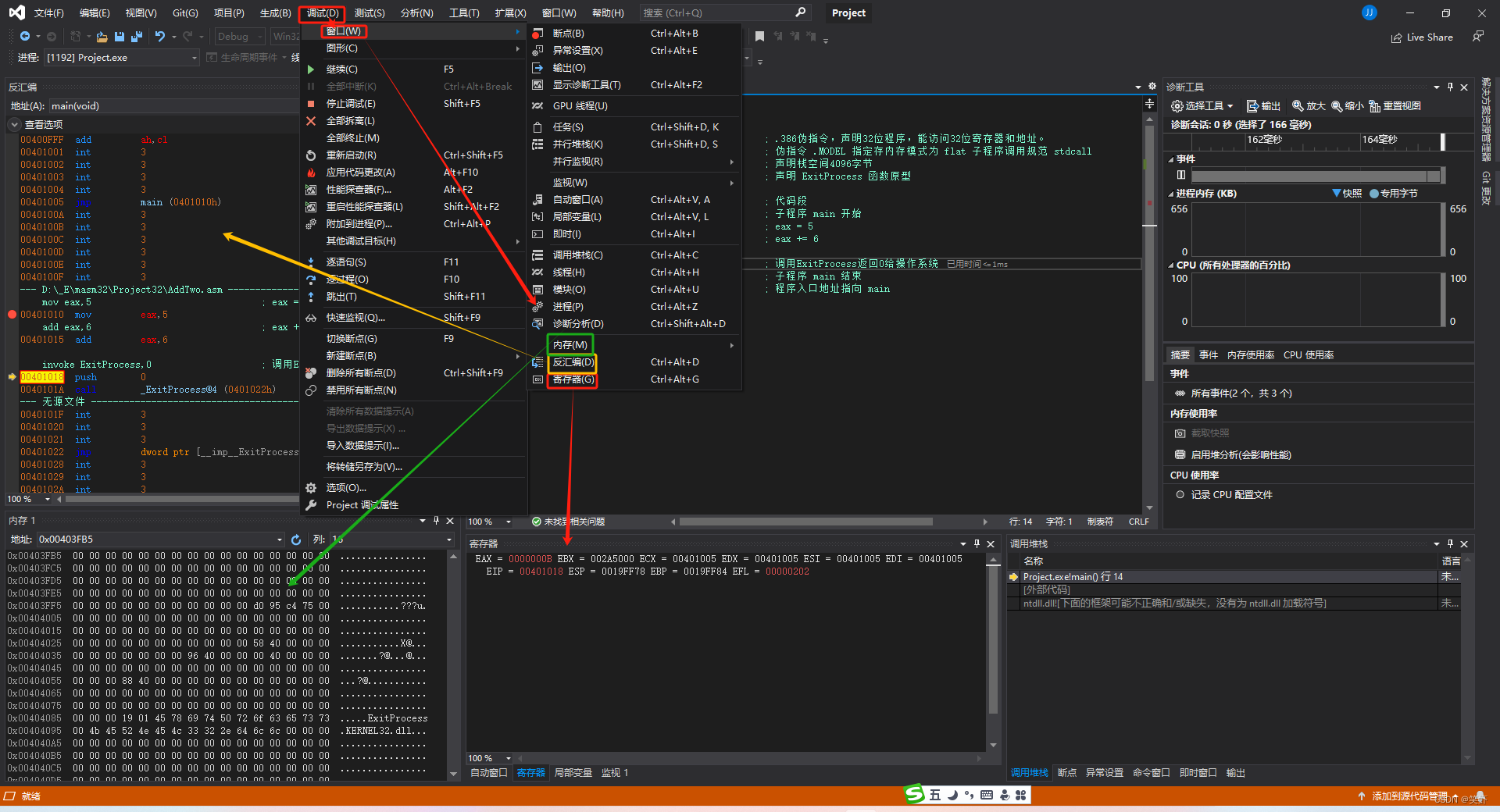Click the Open File folder icon
The width and height of the screenshot is (1500, 812).
tap(102, 37)
